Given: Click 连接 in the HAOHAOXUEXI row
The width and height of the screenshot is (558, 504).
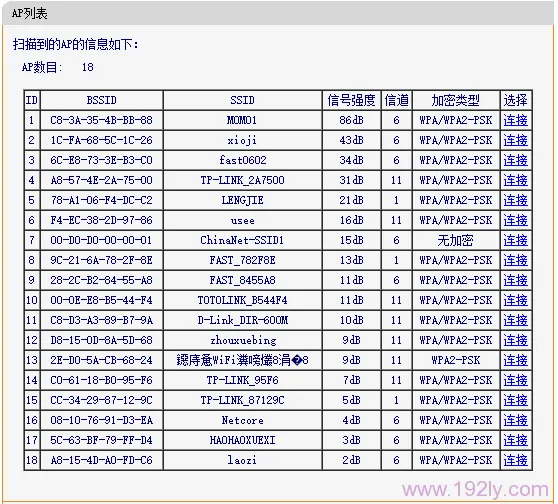Looking at the screenshot, I should pos(515,440).
